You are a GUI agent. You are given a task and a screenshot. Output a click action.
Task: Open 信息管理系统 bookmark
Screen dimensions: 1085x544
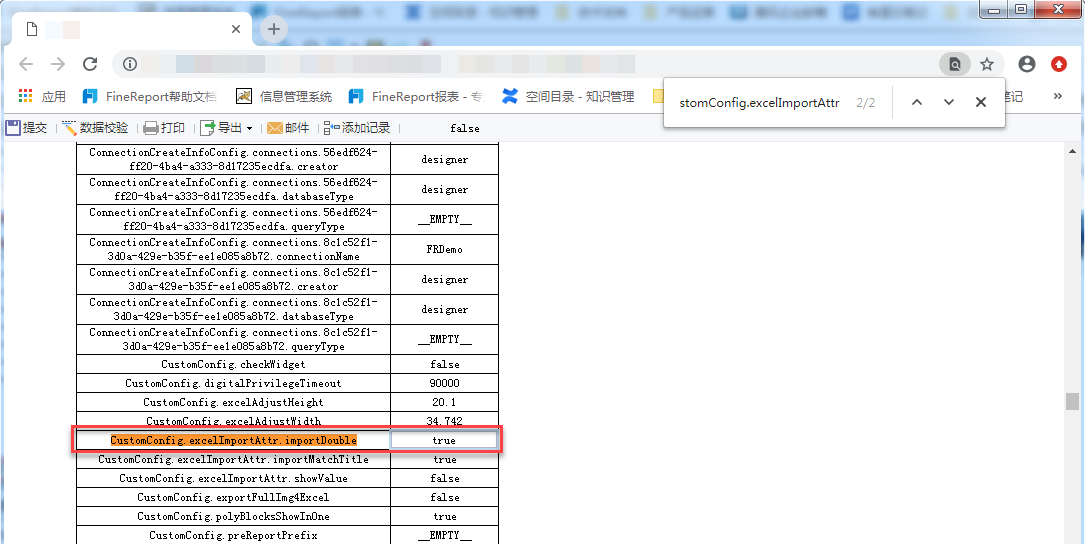tap(284, 97)
